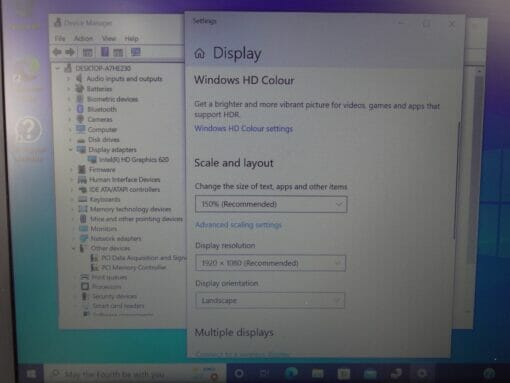
Task: Expand the Audio inputs and outputs node
Action: pyautogui.click(x=69, y=79)
